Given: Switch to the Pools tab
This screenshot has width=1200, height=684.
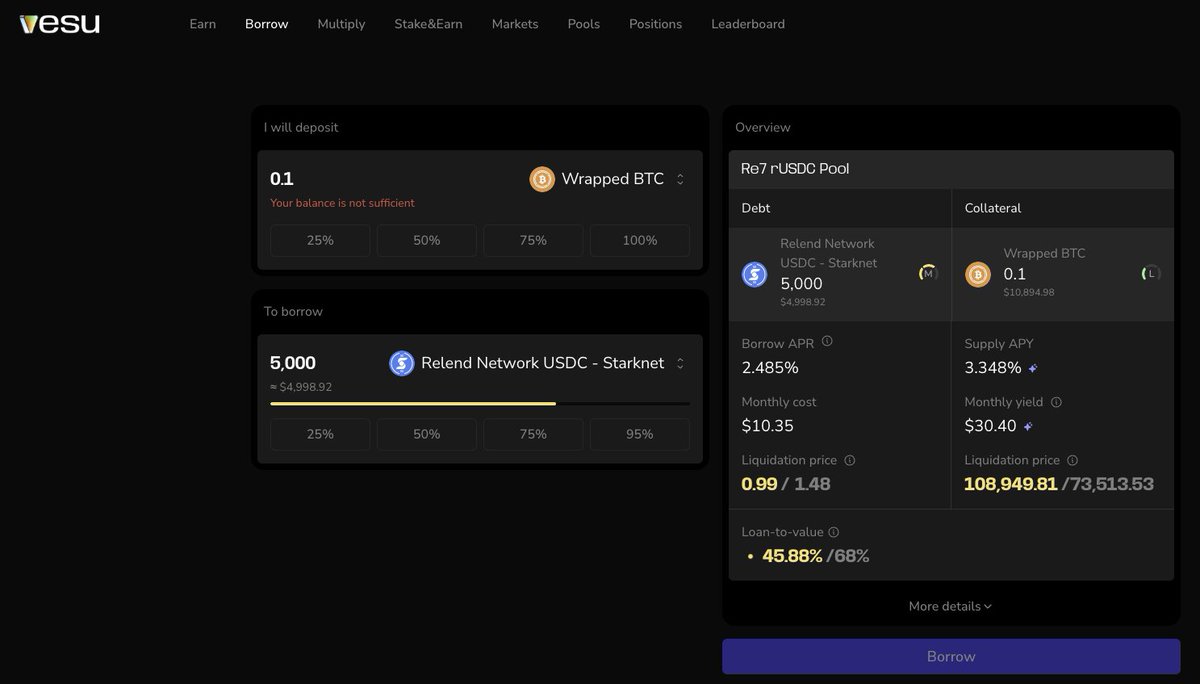Looking at the screenshot, I should 584,23.
